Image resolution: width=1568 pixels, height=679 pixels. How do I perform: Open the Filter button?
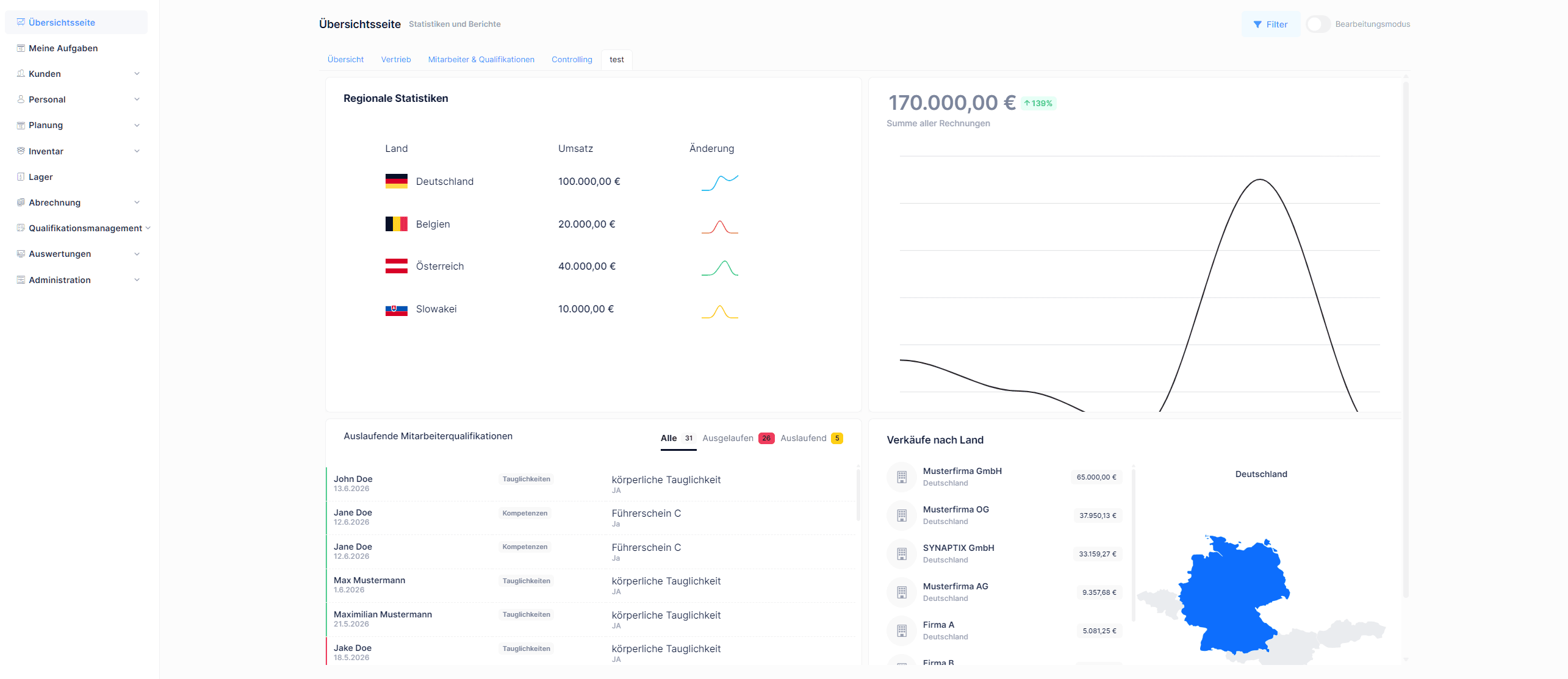pyautogui.click(x=1270, y=24)
